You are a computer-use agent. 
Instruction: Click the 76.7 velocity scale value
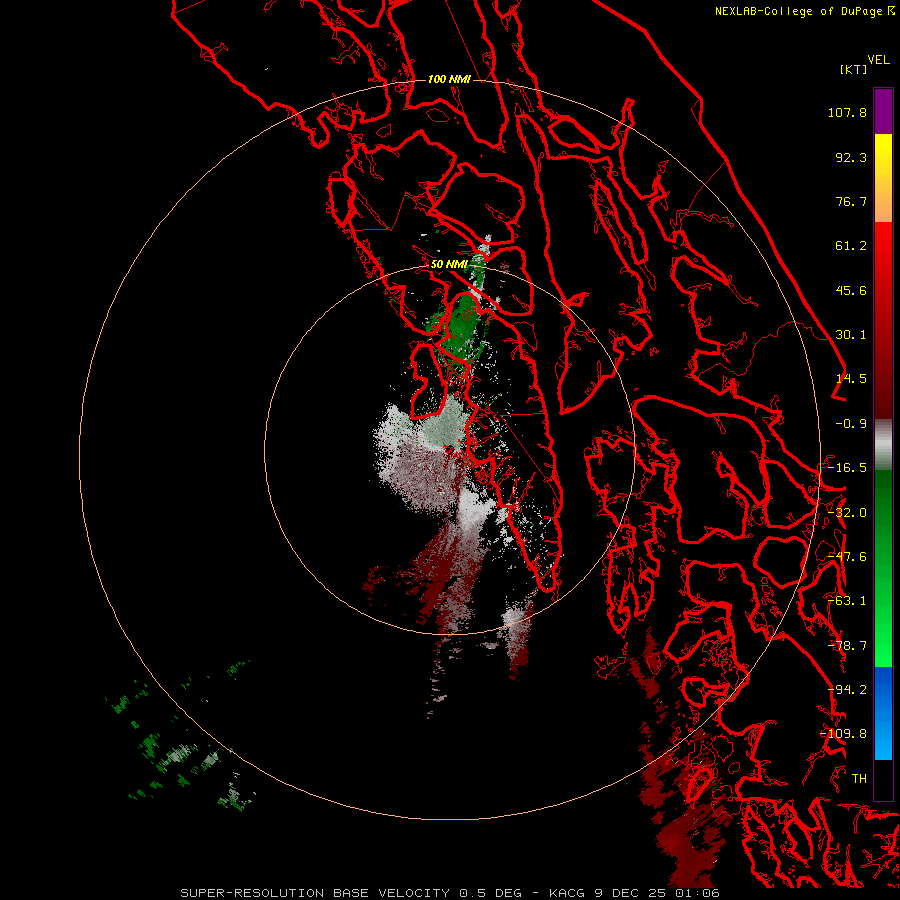[851, 201]
